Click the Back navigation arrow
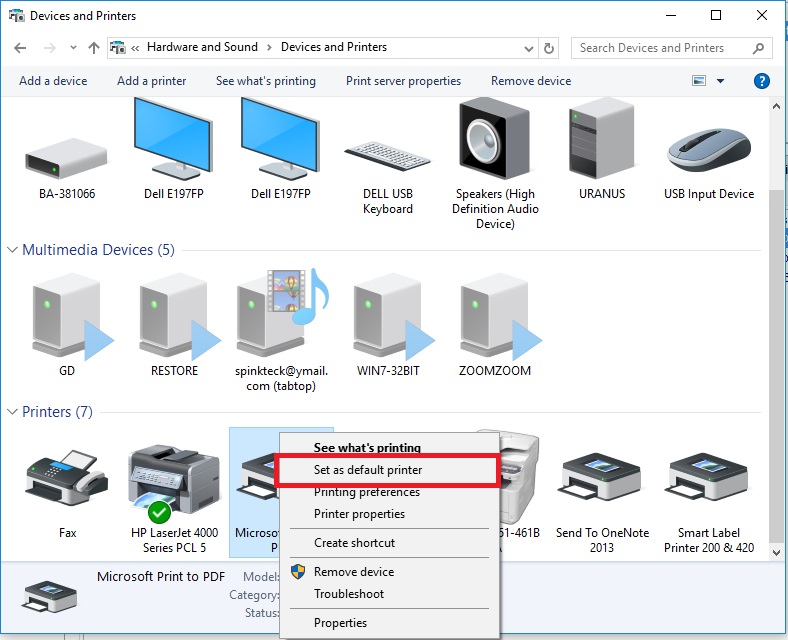This screenshot has width=788, height=640. point(20,48)
